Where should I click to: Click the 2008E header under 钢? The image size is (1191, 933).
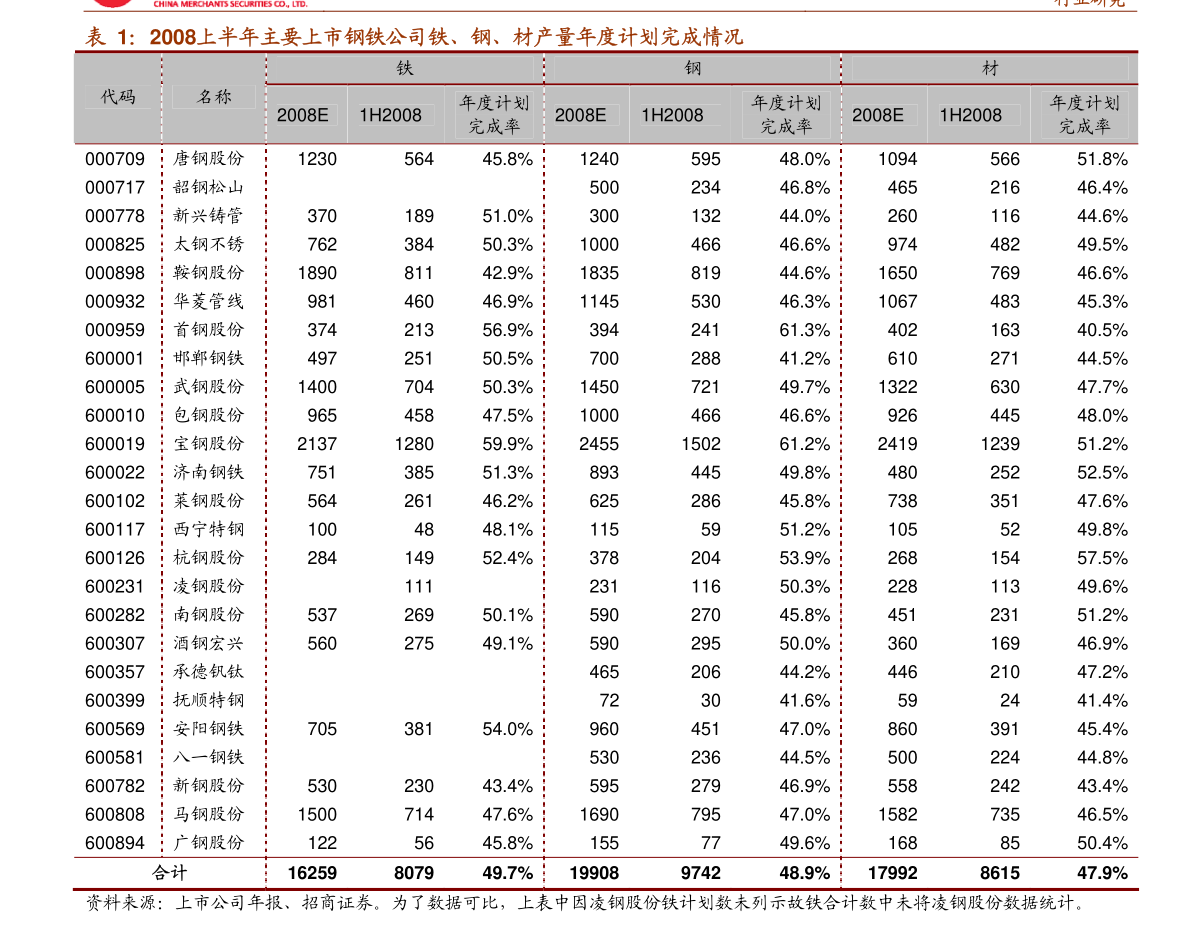(580, 115)
